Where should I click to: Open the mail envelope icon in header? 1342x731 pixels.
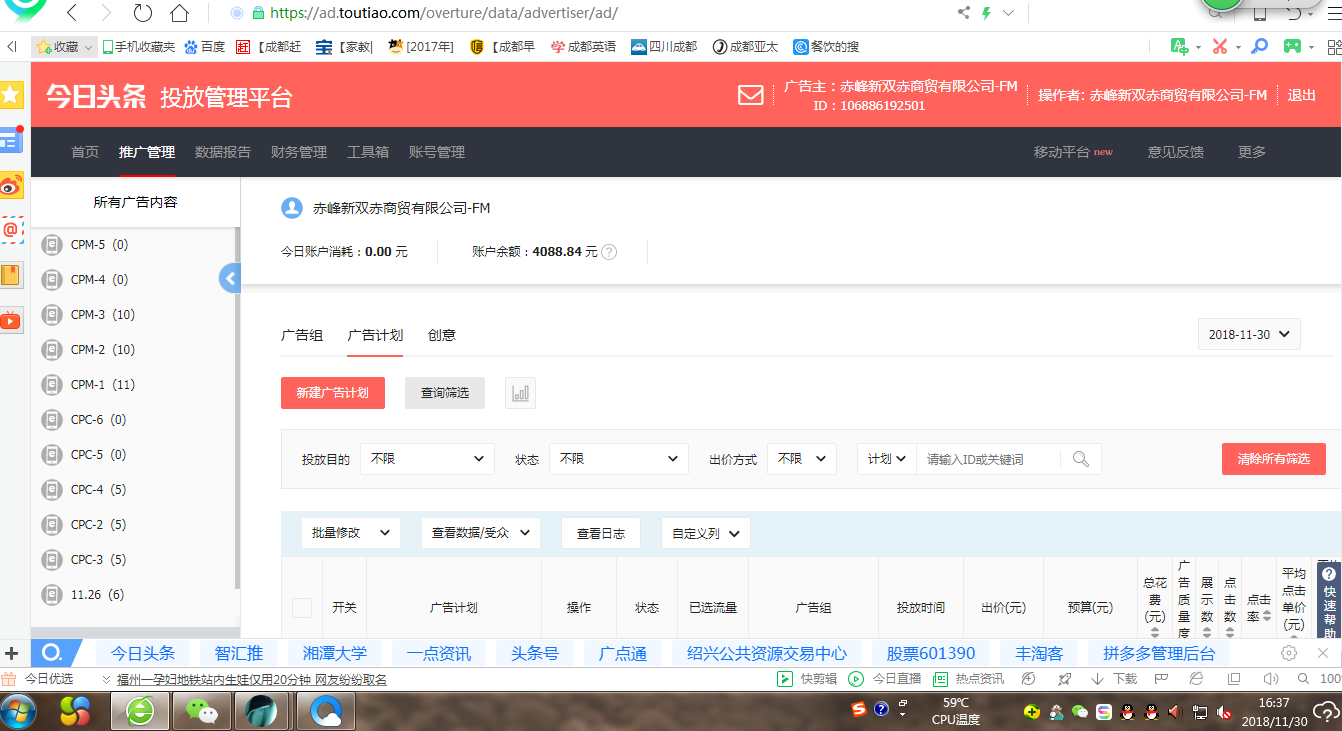(x=750, y=95)
